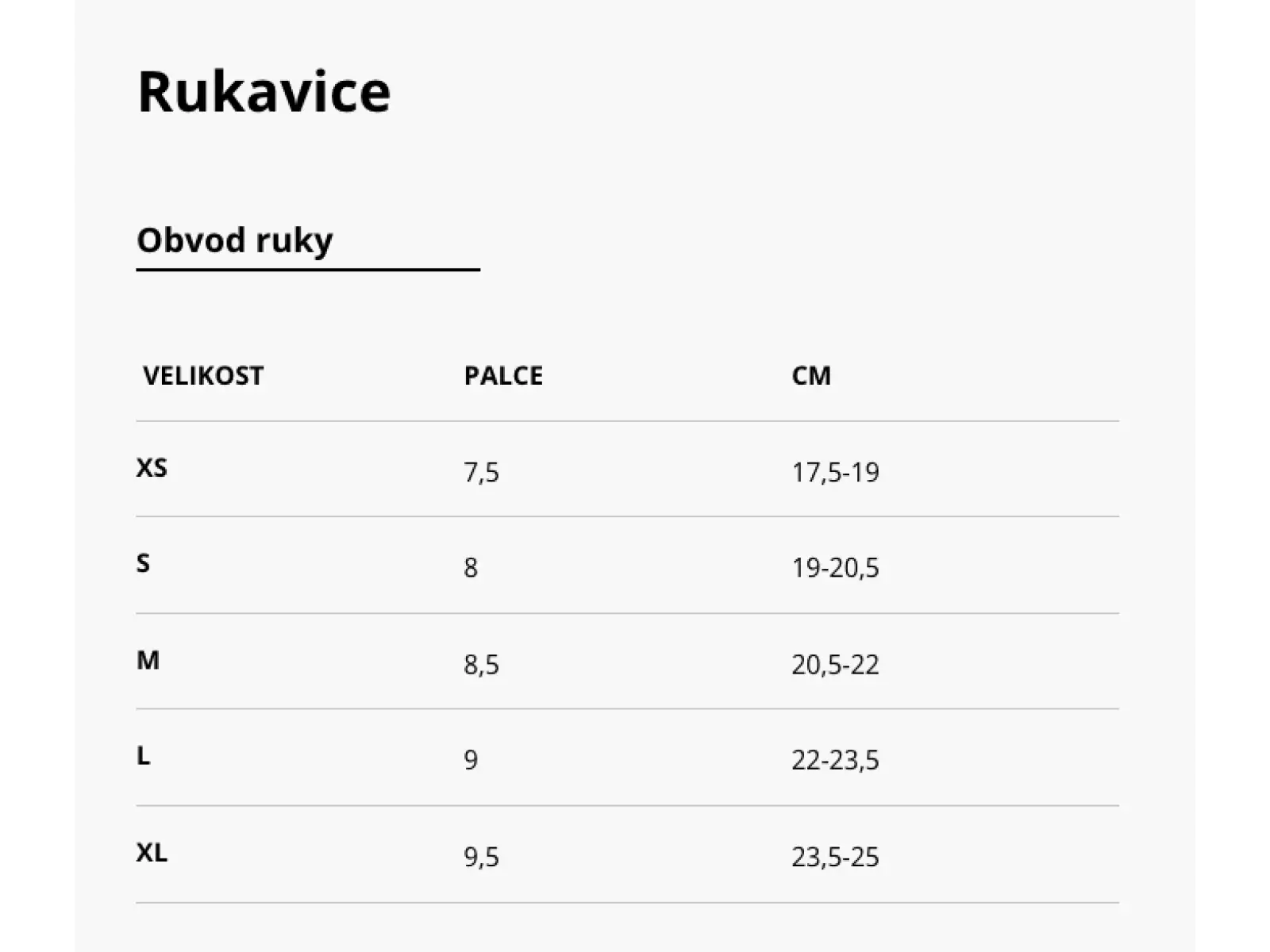Click the 7,5 inches value

[481, 473]
